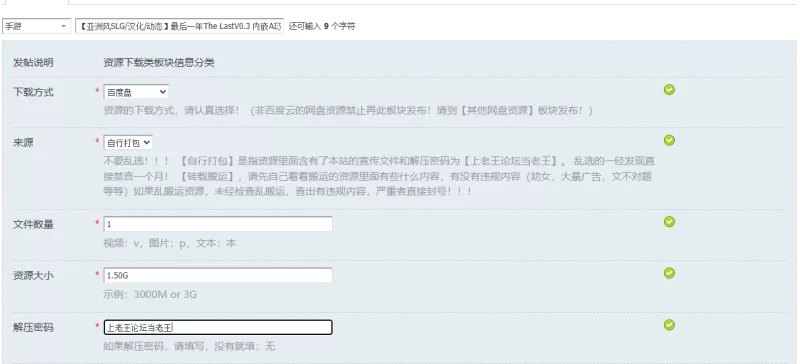The image size is (800, 364).
Task: Click the post title input field
Action: click(x=179, y=26)
